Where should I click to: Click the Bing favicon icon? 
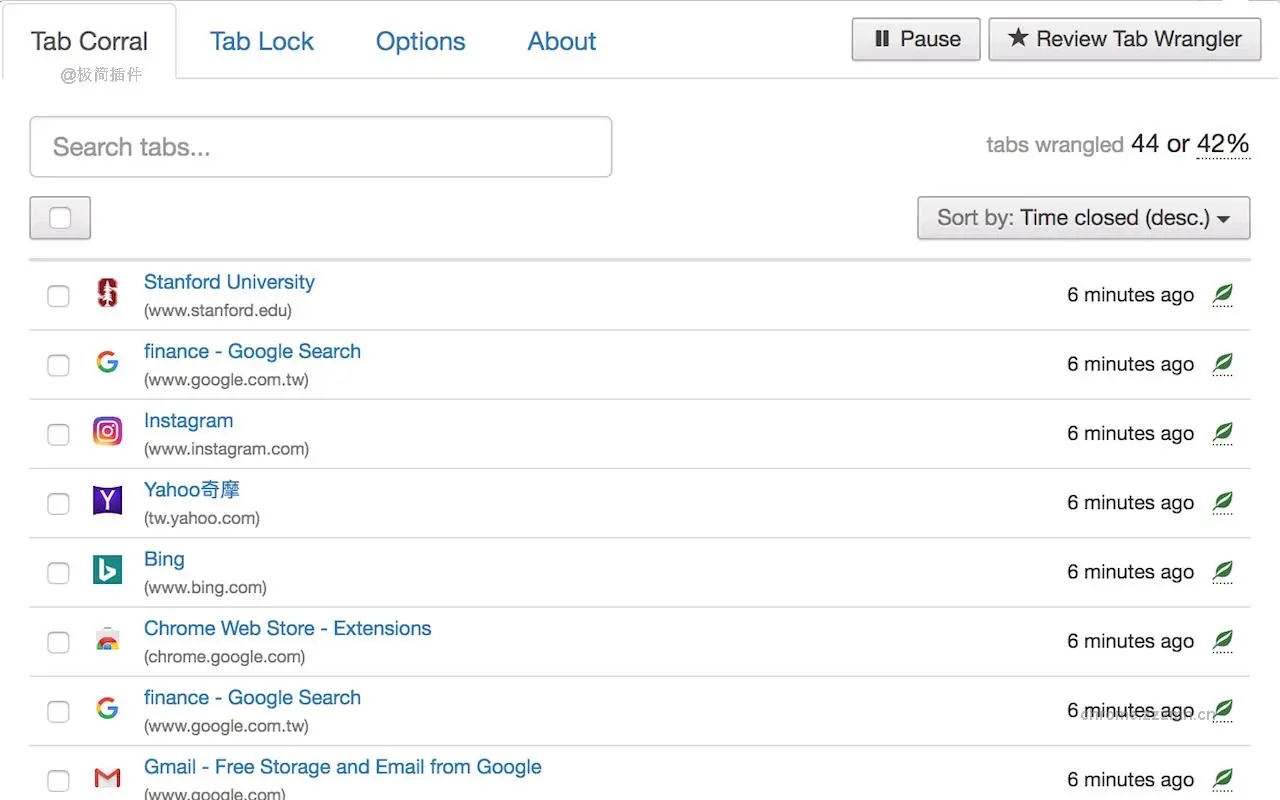tap(107, 570)
